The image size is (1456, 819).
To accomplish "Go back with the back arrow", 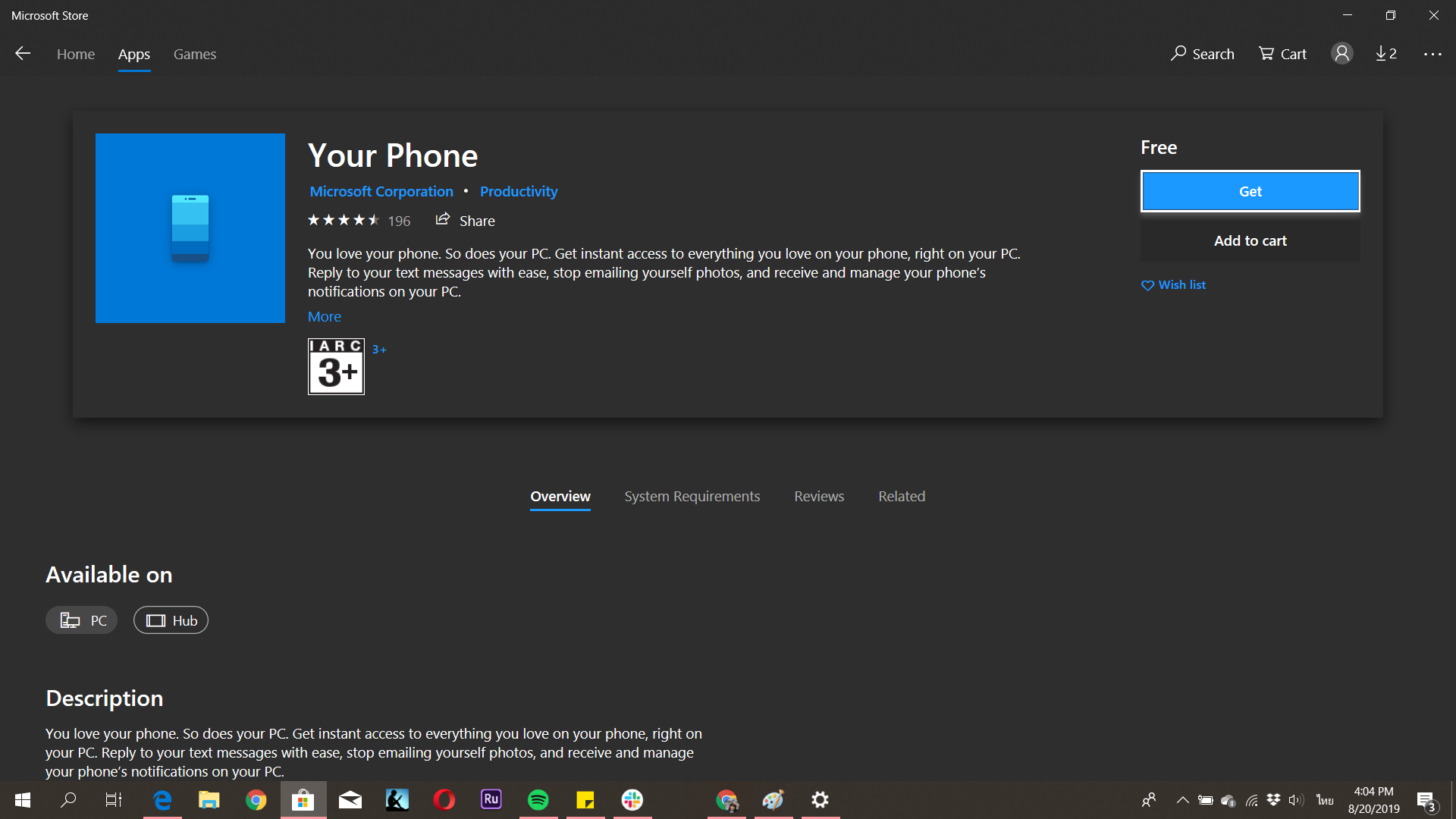I will 23,53.
